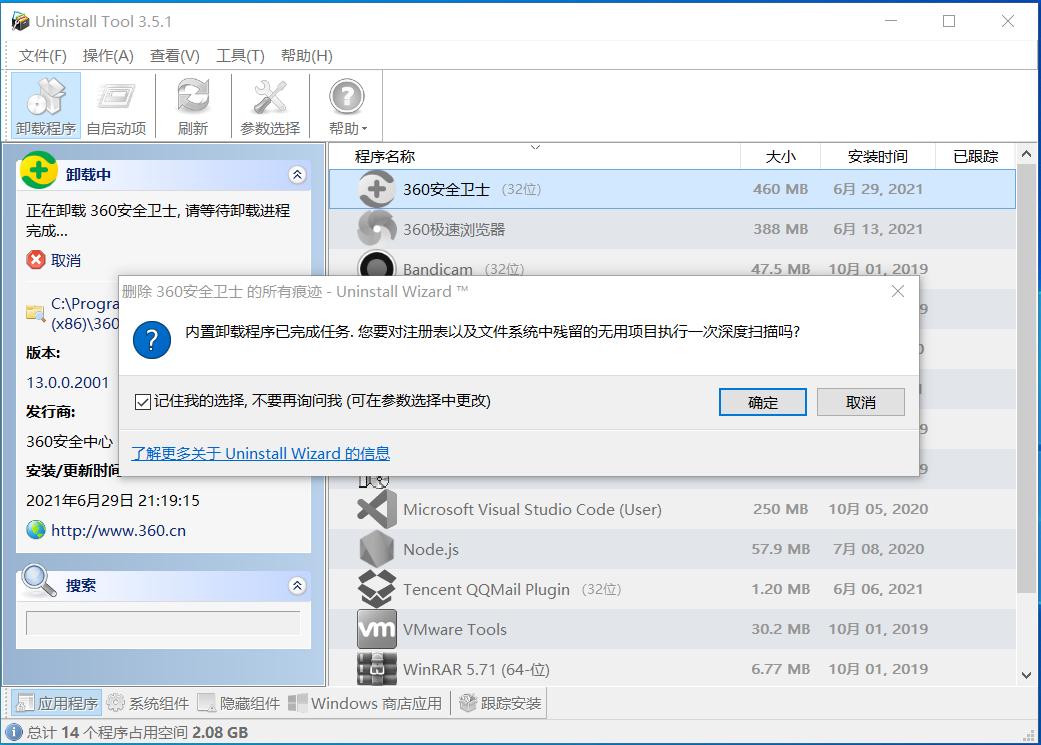Image resolution: width=1041 pixels, height=745 pixels.
Task: Select the 卸载程序 toolbar icon
Action: point(45,104)
